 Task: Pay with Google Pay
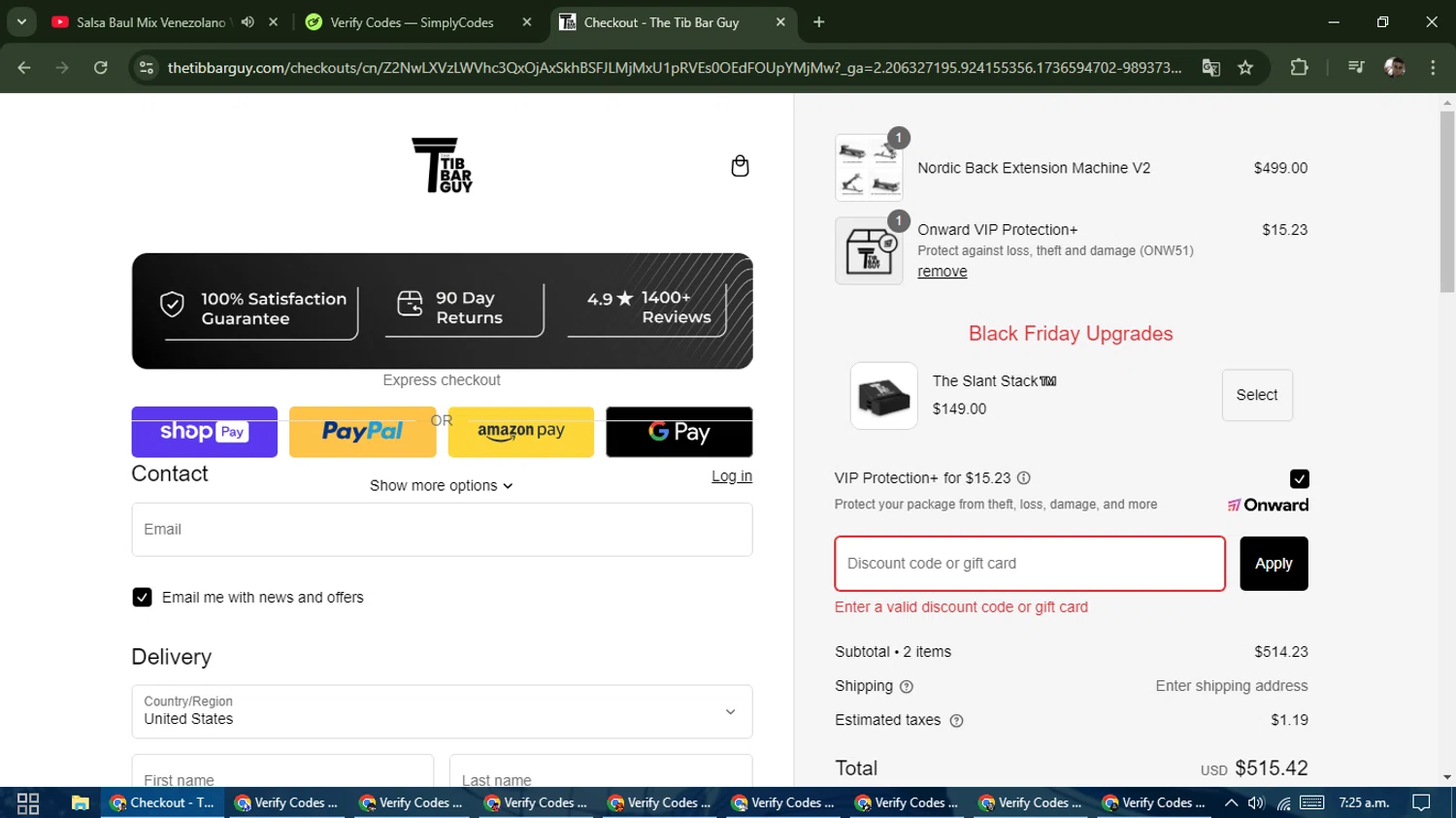coord(679,432)
